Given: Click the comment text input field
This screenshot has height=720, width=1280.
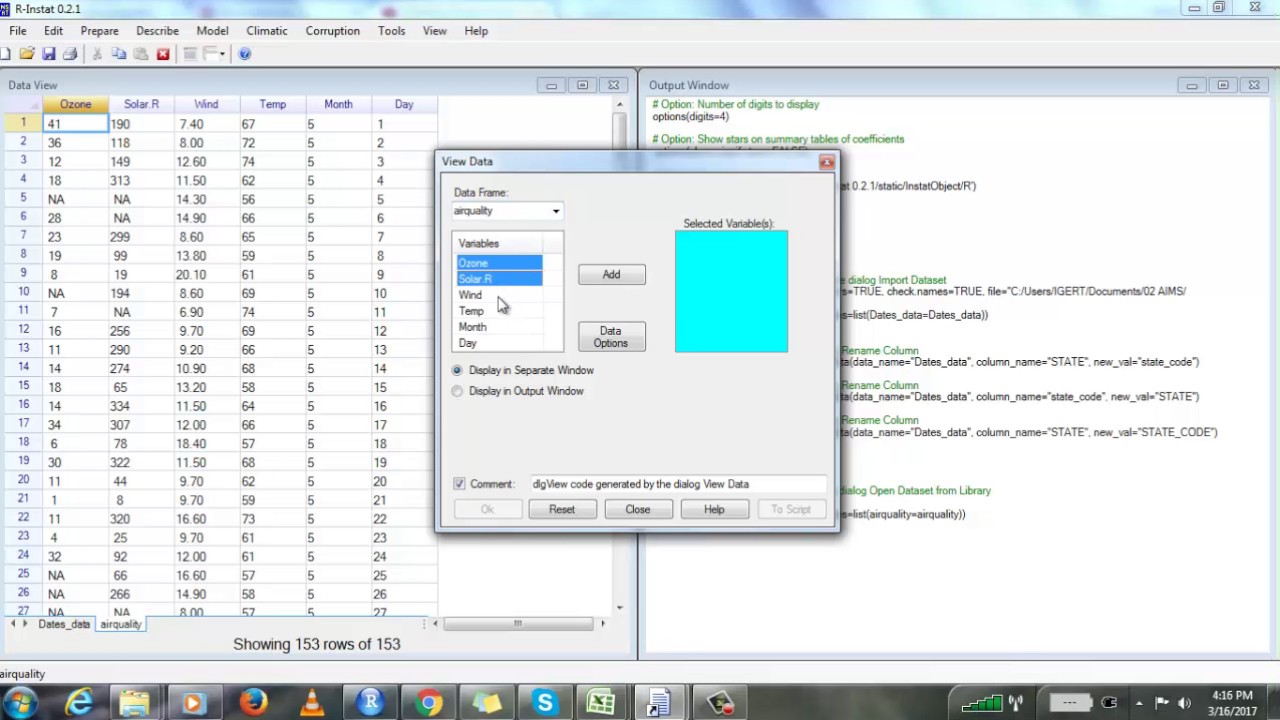Looking at the screenshot, I should pyautogui.click(x=679, y=484).
